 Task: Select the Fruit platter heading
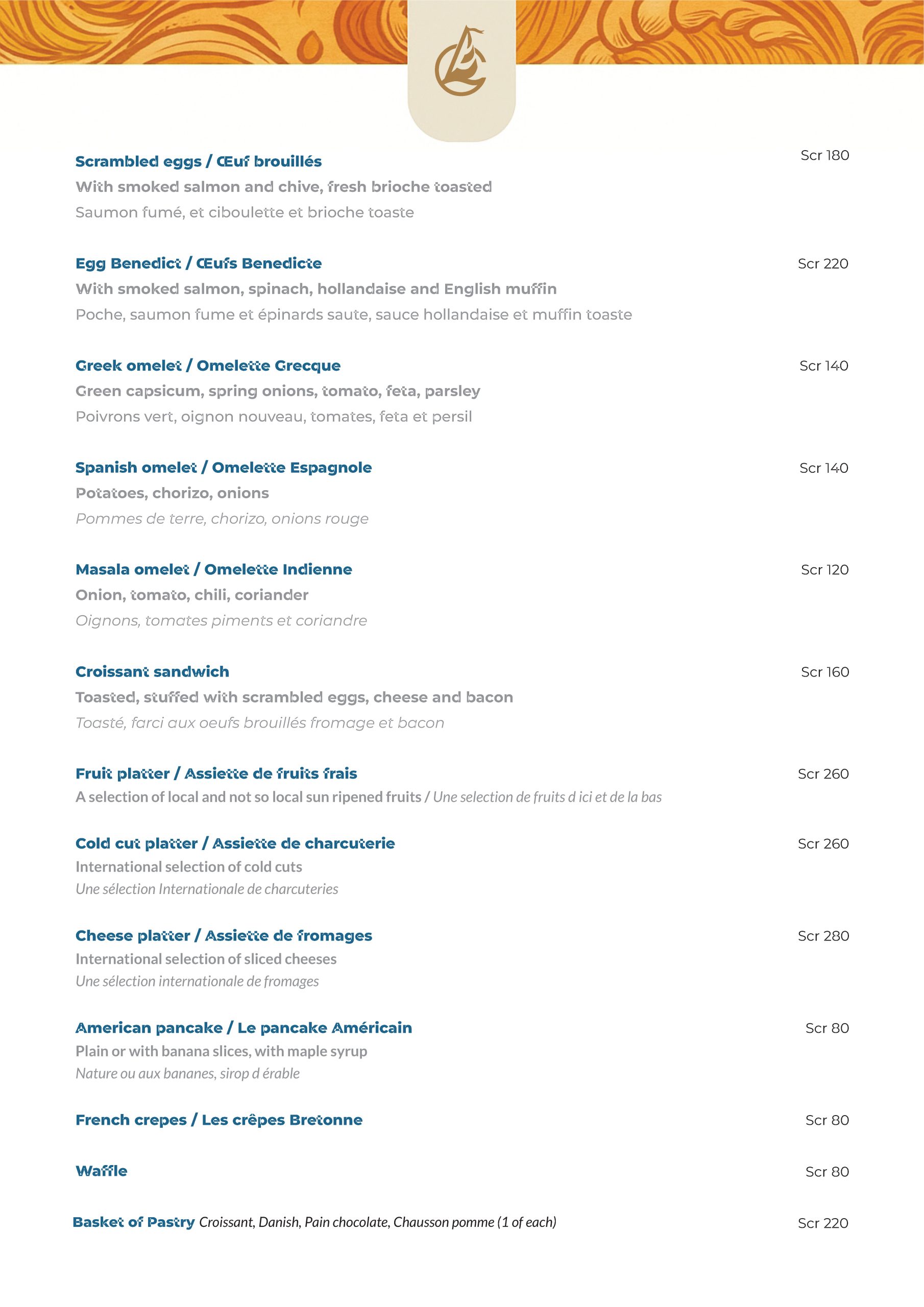(216, 773)
